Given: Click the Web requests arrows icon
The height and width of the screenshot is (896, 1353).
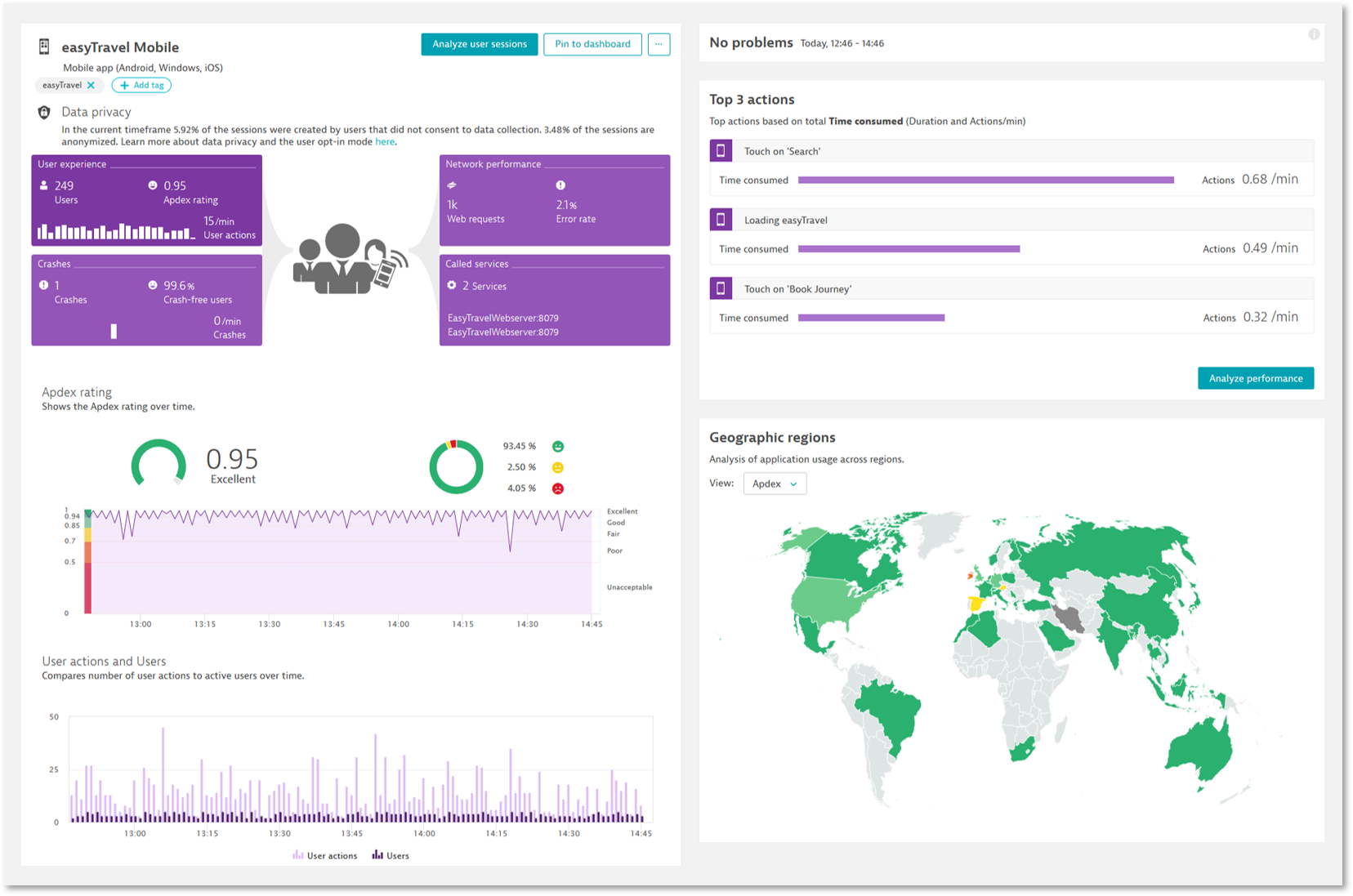Looking at the screenshot, I should 452,185.
